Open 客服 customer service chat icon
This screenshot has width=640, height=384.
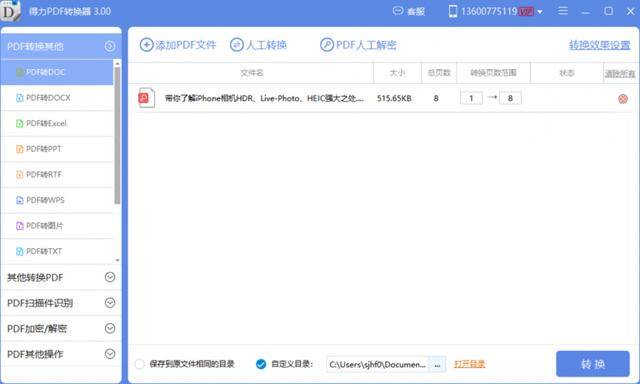(398, 11)
